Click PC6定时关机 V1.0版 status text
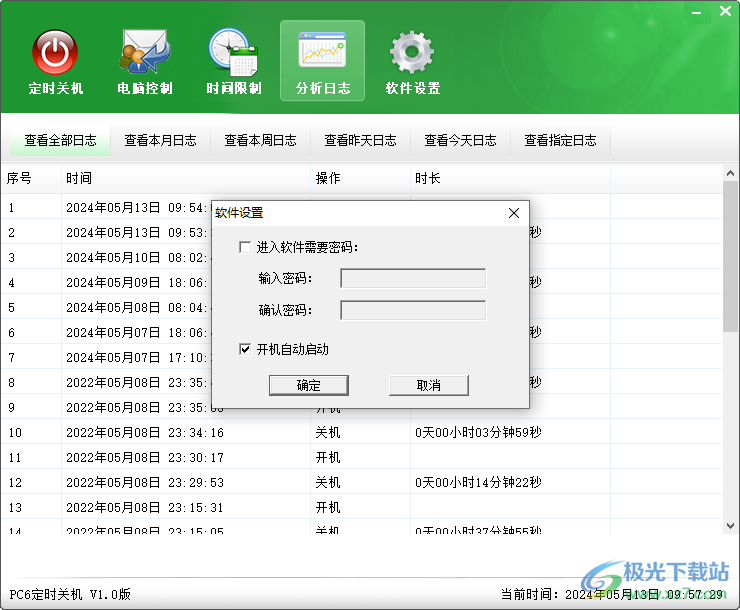740x610 pixels. click(70, 594)
